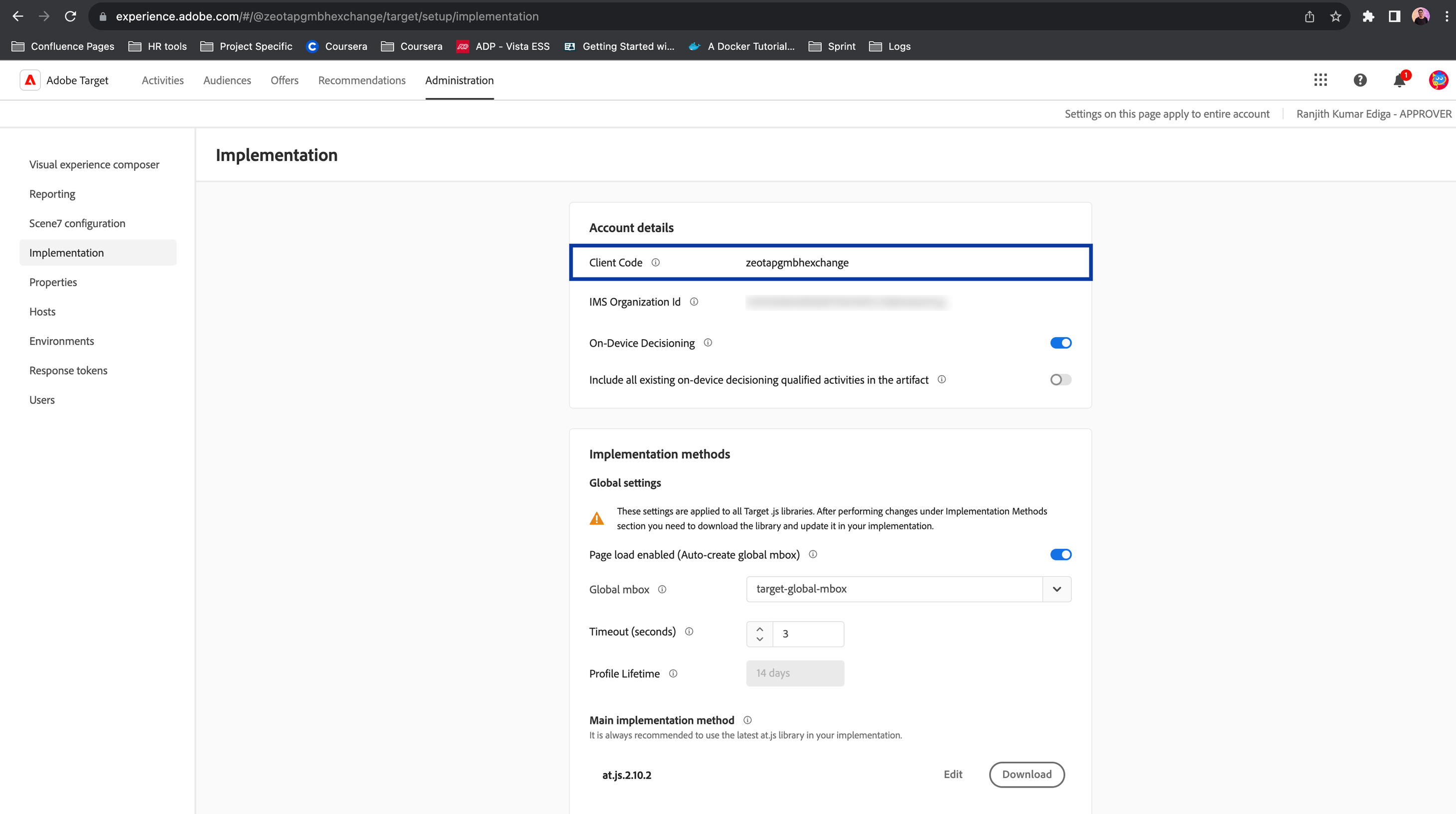The height and width of the screenshot is (814, 1456).
Task: Click info icon next to Global mbox
Action: click(x=662, y=589)
